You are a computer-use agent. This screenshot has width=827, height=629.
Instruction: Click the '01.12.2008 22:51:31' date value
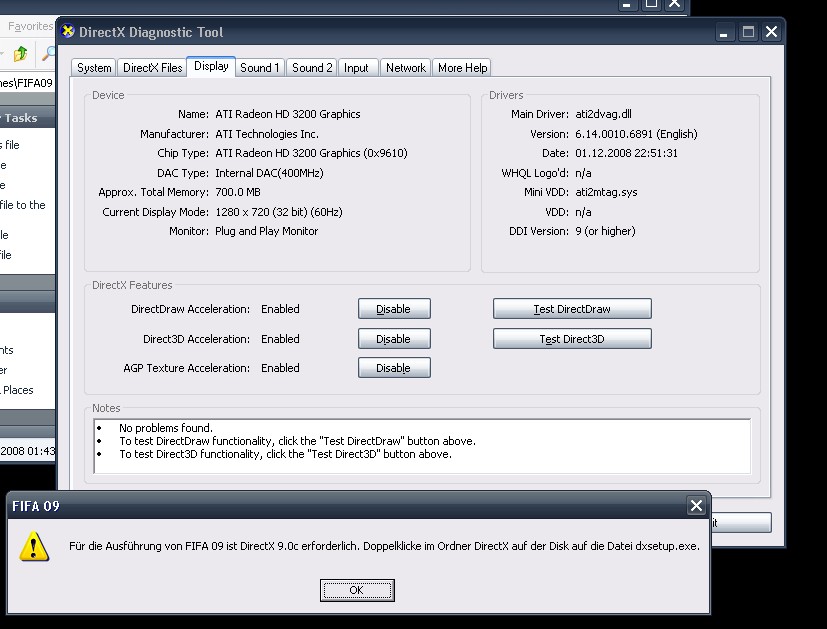(626, 153)
